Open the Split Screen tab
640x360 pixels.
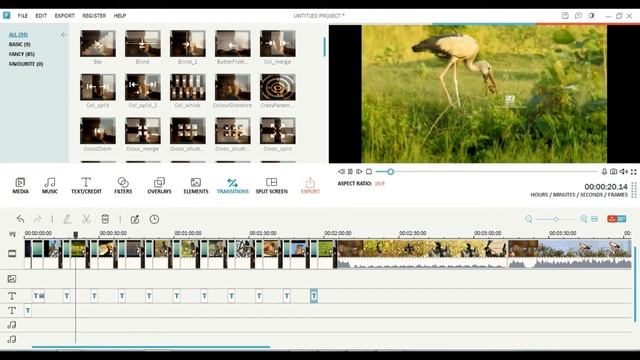click(x=271, y=185)
